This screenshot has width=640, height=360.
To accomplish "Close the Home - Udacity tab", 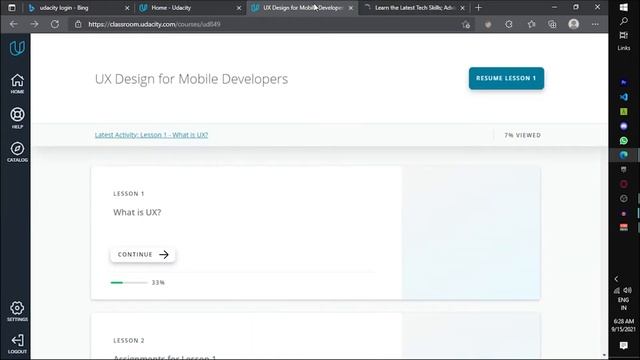I will (239, 8).
